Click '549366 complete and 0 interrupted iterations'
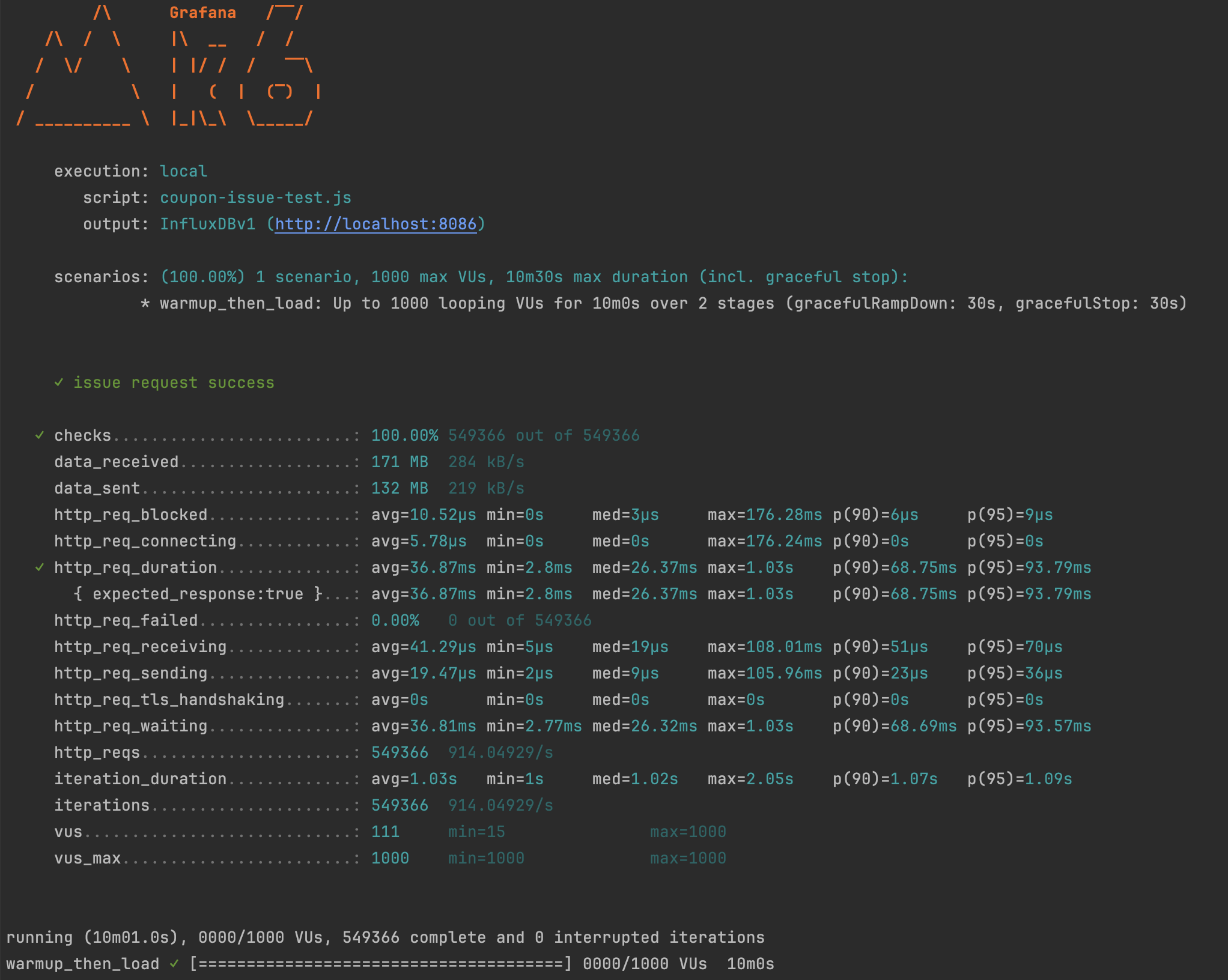 tap(553, 937)
